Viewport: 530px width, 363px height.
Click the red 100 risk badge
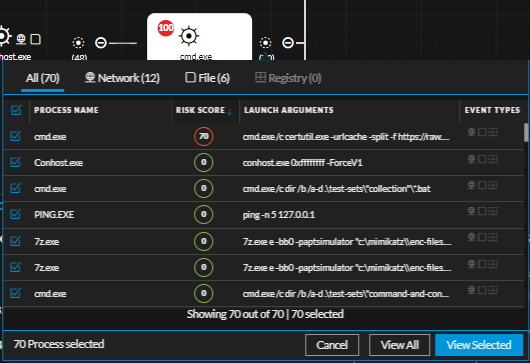166,28
